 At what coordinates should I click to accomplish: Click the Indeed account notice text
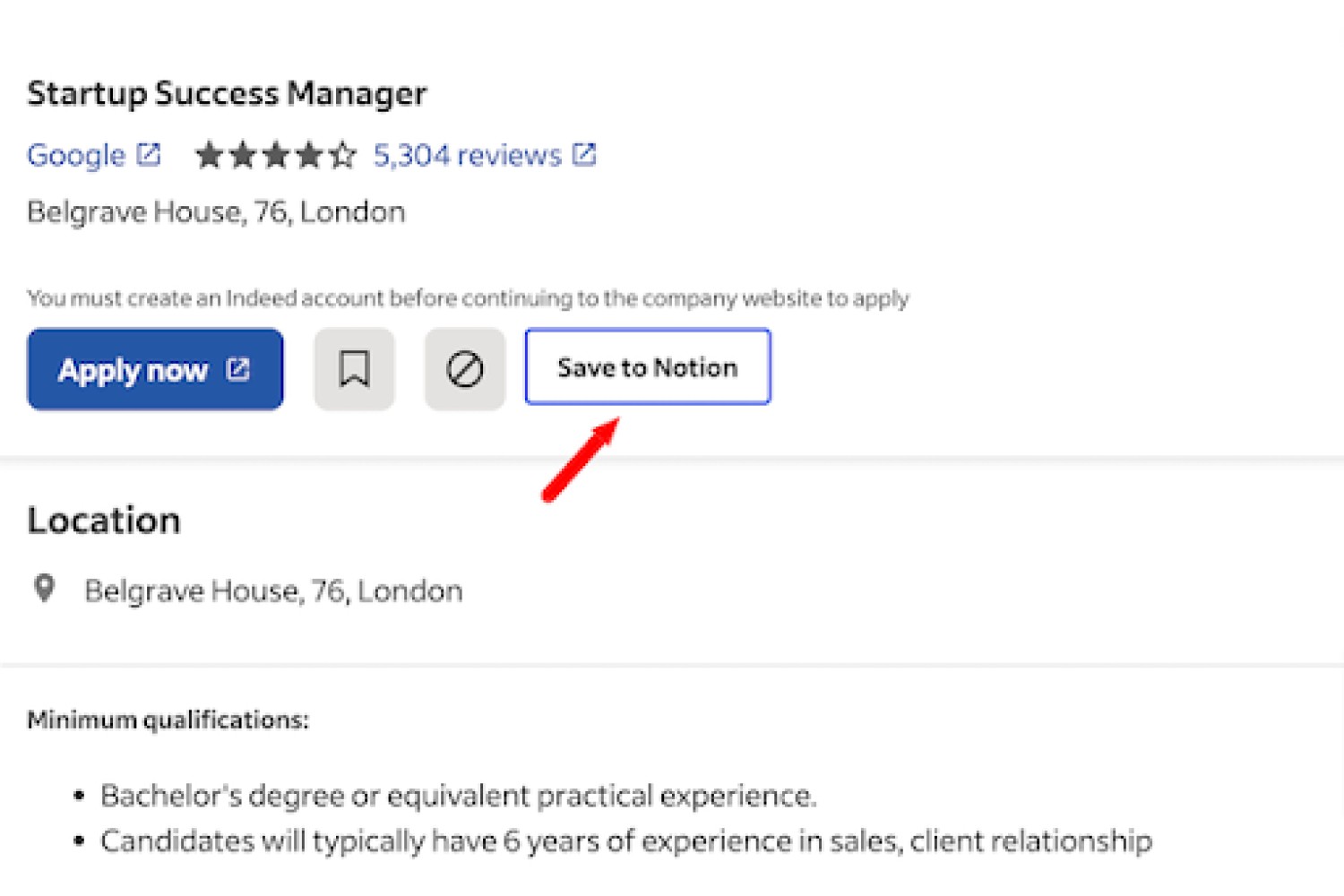click(468, 298)
